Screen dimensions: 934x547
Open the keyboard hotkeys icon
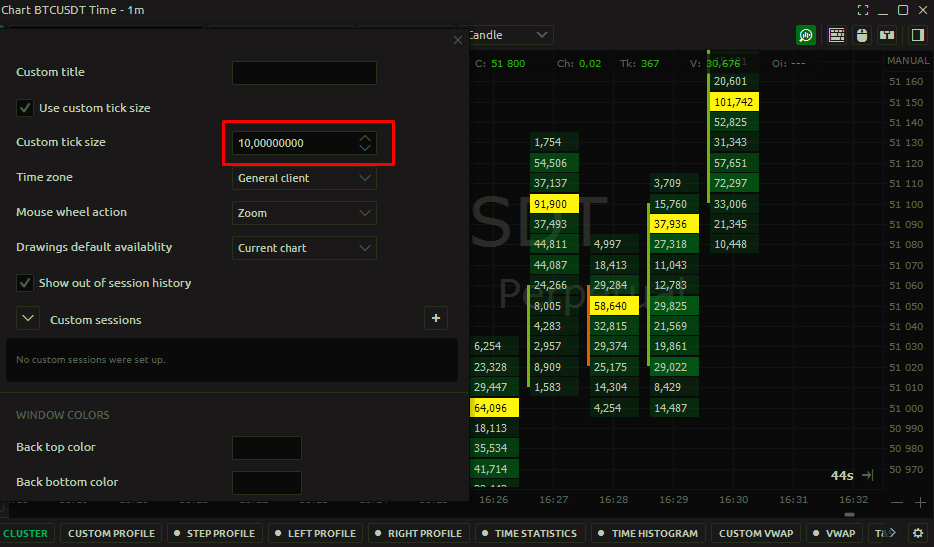coord(837,35)
